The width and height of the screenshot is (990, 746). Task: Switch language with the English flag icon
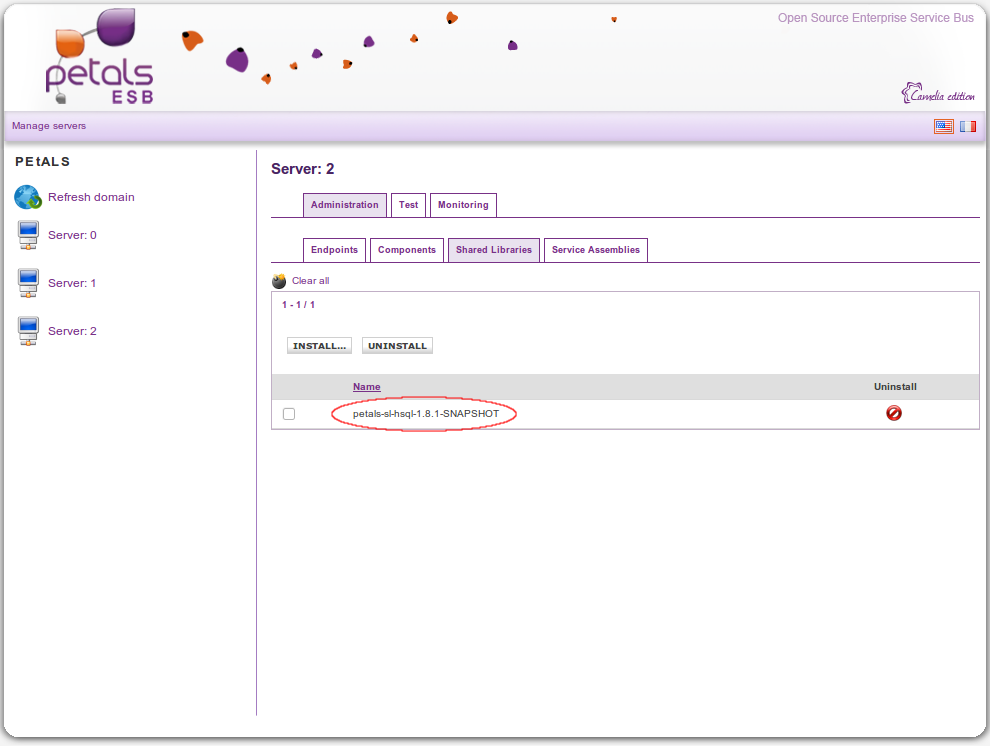coord(943,126)
